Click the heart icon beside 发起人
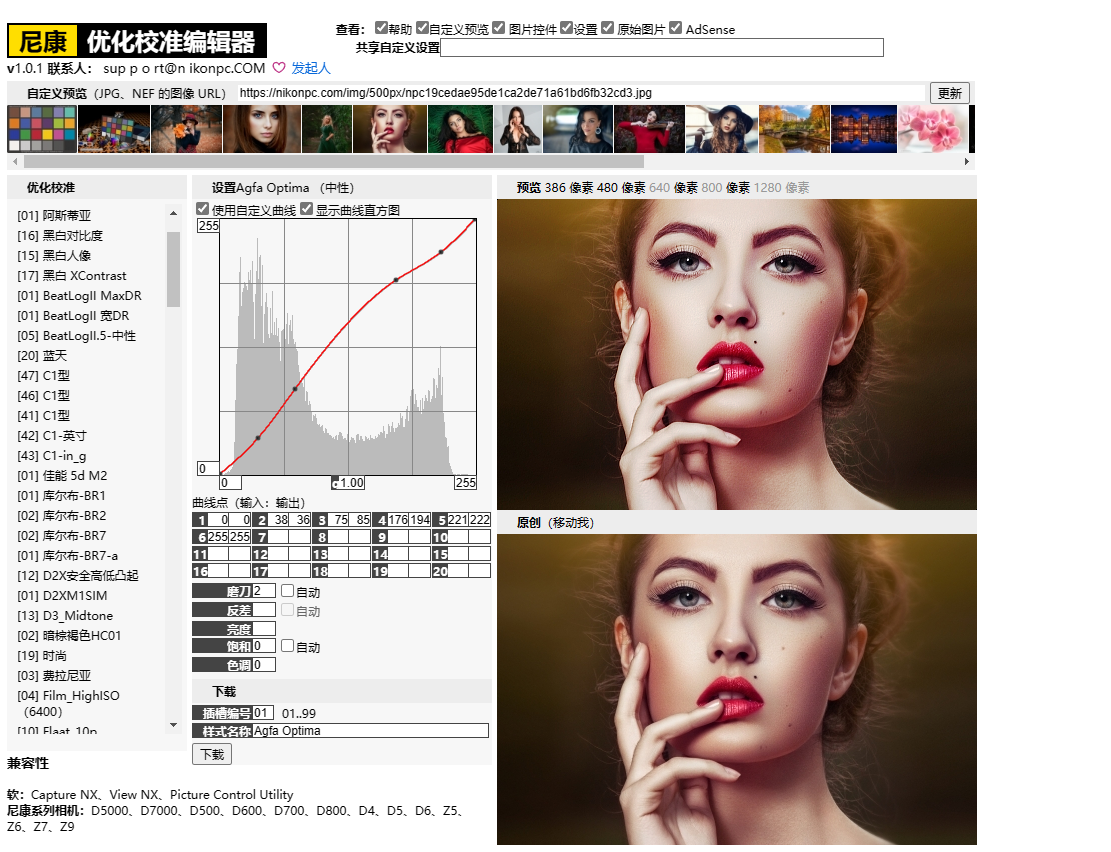The height and width of the screenshot is (852, 1111). [279, 68]
